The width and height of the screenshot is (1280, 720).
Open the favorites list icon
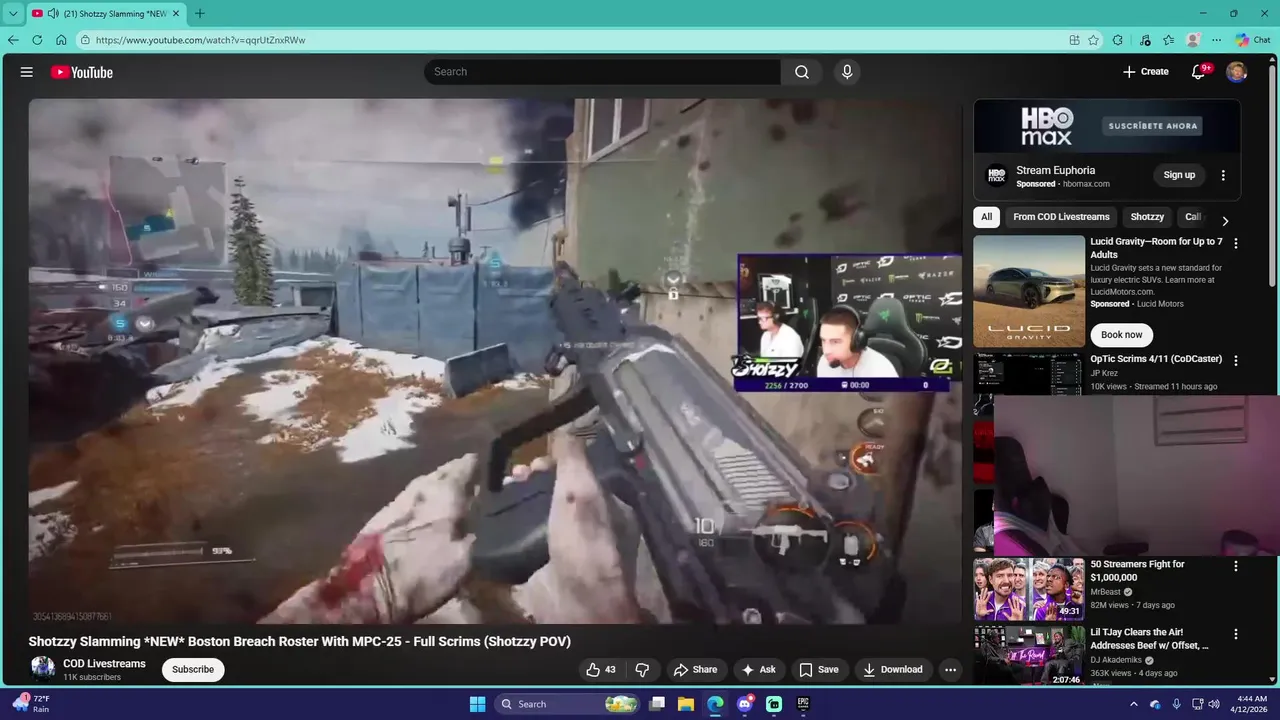pyautogui.click(x=1168, y=40)
